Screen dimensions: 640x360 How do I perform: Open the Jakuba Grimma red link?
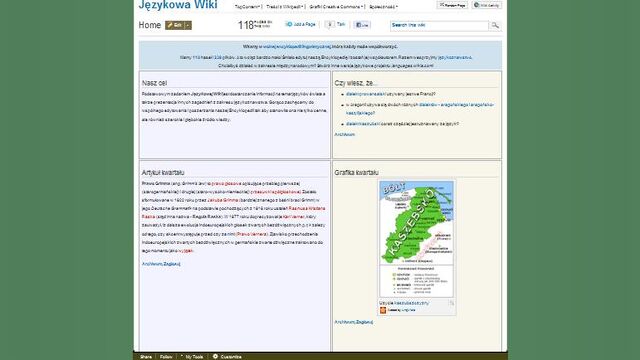point(222,200)
